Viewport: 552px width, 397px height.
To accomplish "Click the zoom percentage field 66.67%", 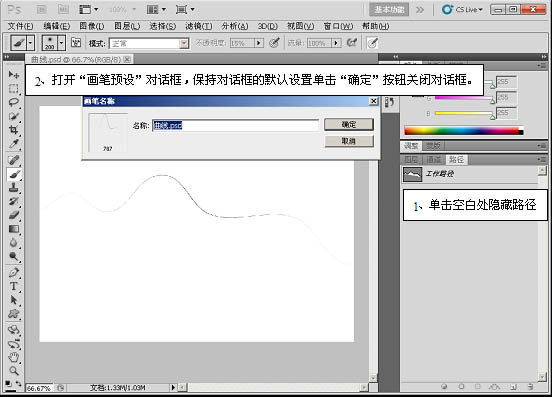I will click(39, 388).
